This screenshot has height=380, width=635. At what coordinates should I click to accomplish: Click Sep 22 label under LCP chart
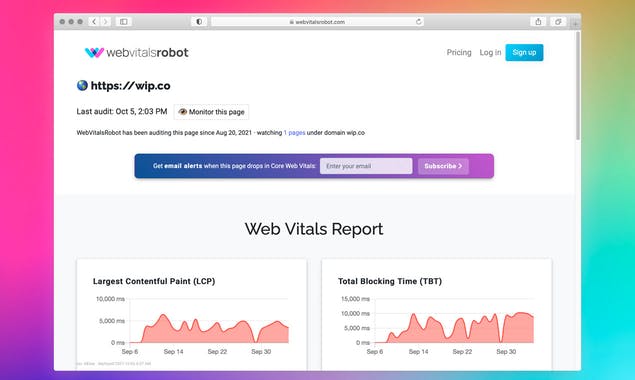click(217, 352)
